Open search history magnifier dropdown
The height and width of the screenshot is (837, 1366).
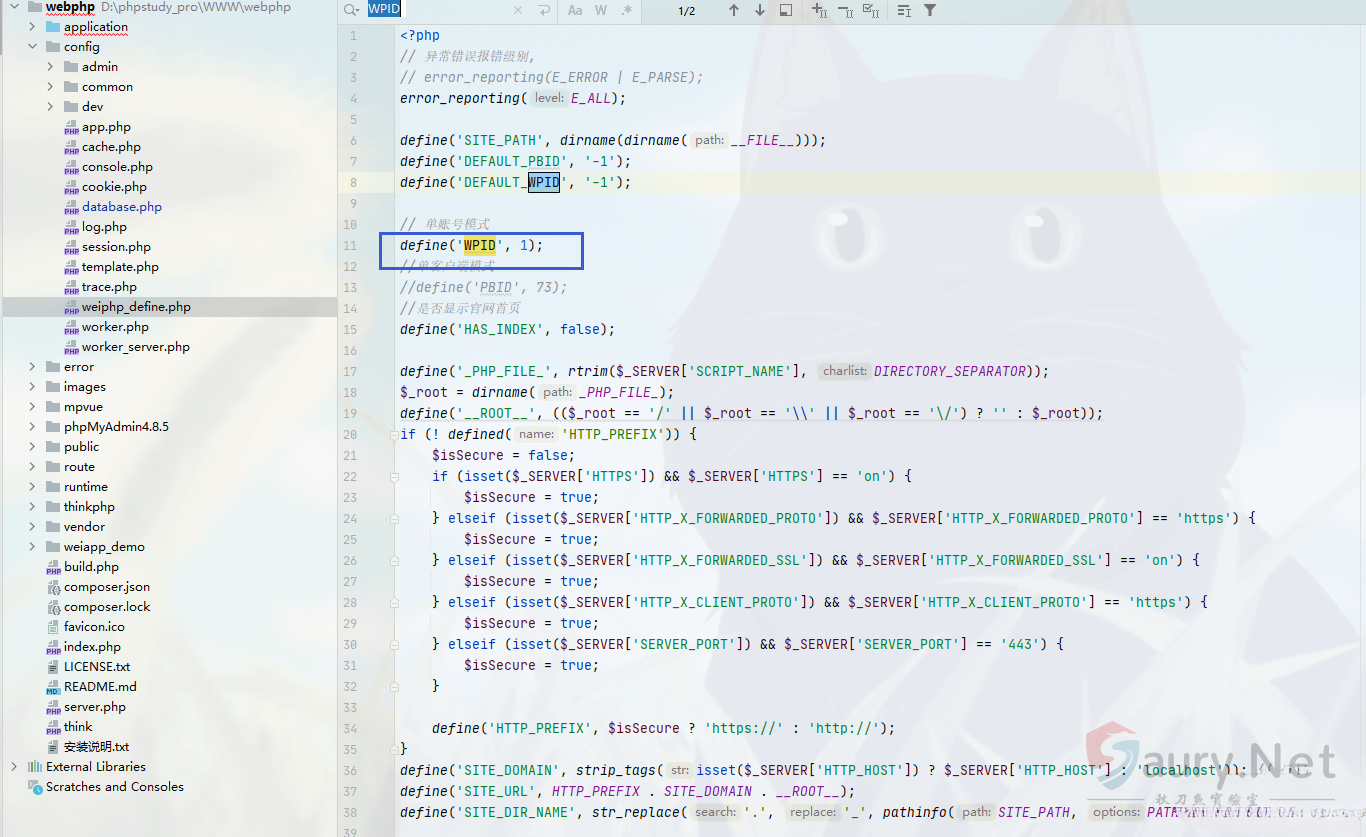click(350, 10)
